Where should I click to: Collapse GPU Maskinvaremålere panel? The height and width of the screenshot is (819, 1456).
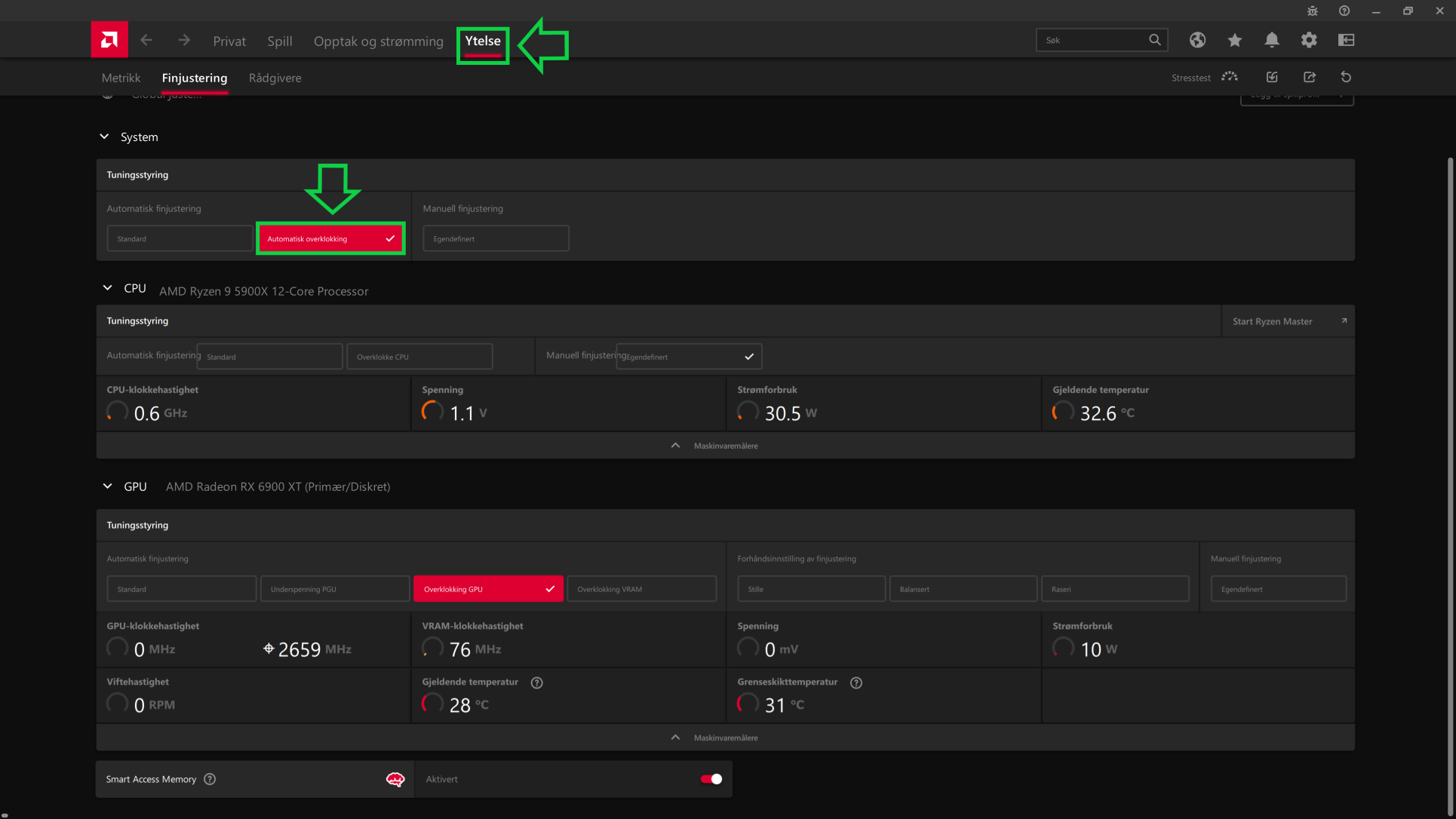point(725,738)
